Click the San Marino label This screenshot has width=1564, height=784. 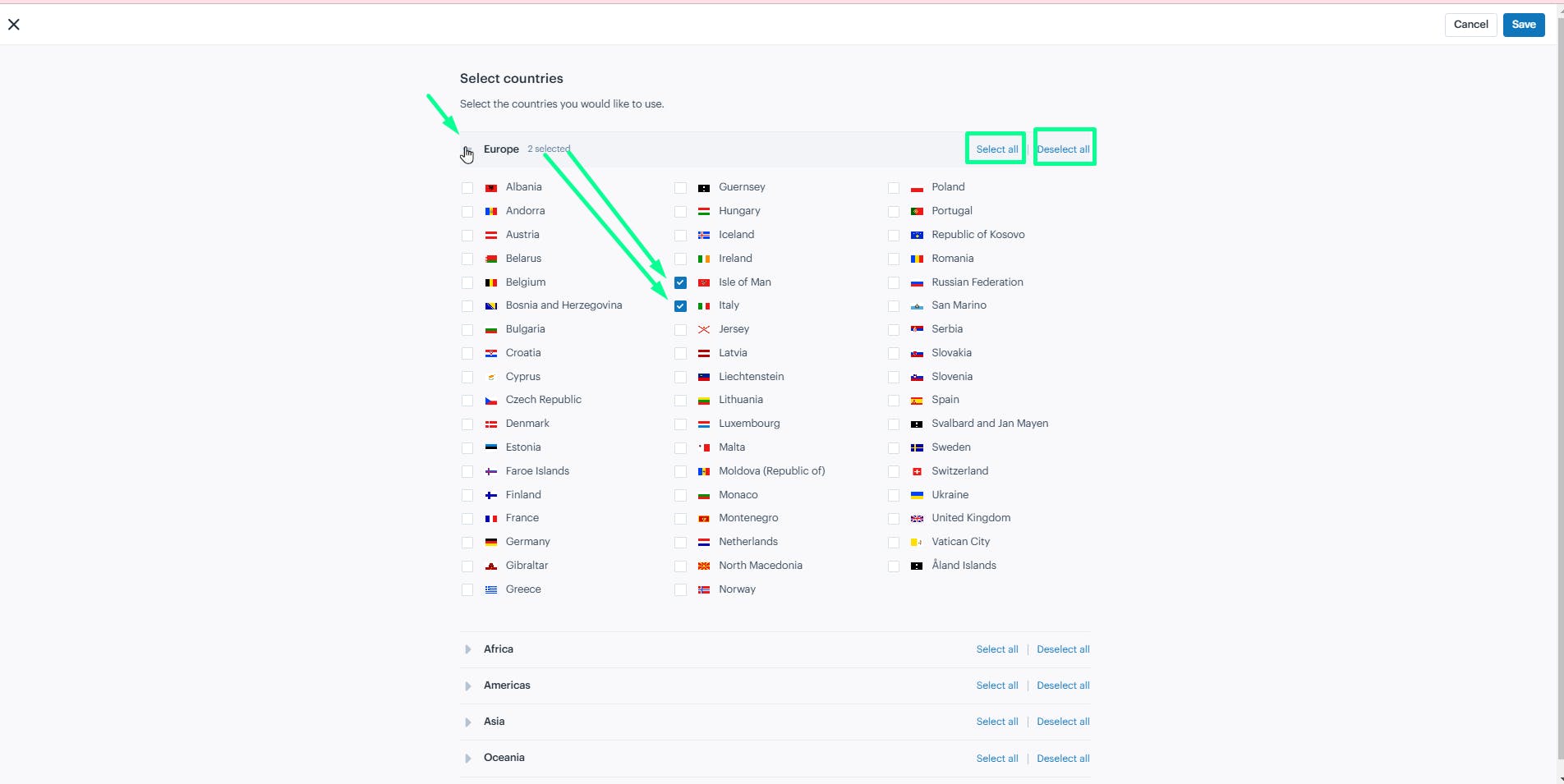coord(959,305)
